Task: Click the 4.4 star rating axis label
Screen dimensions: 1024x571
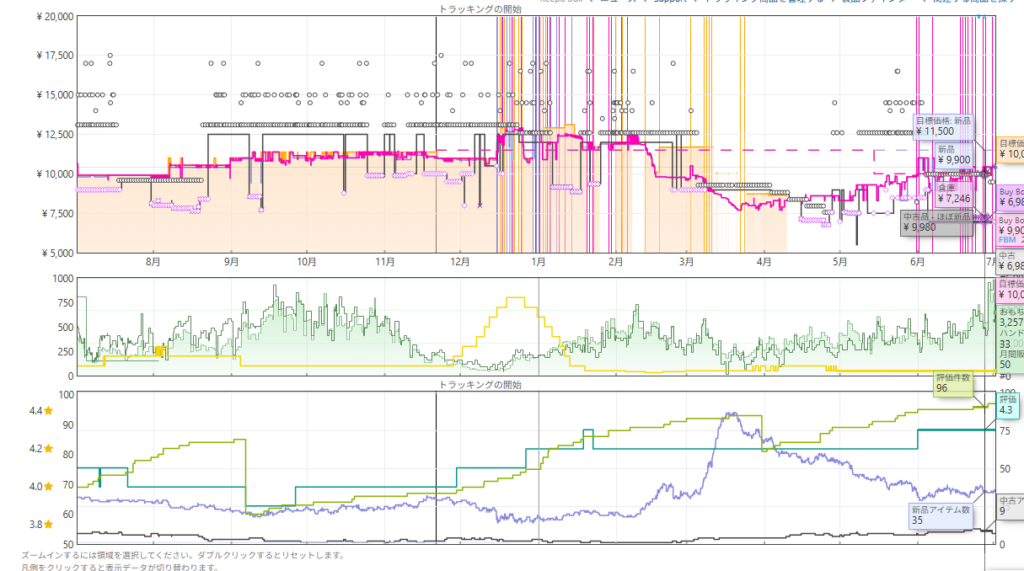Action: [x=41, y=411]
